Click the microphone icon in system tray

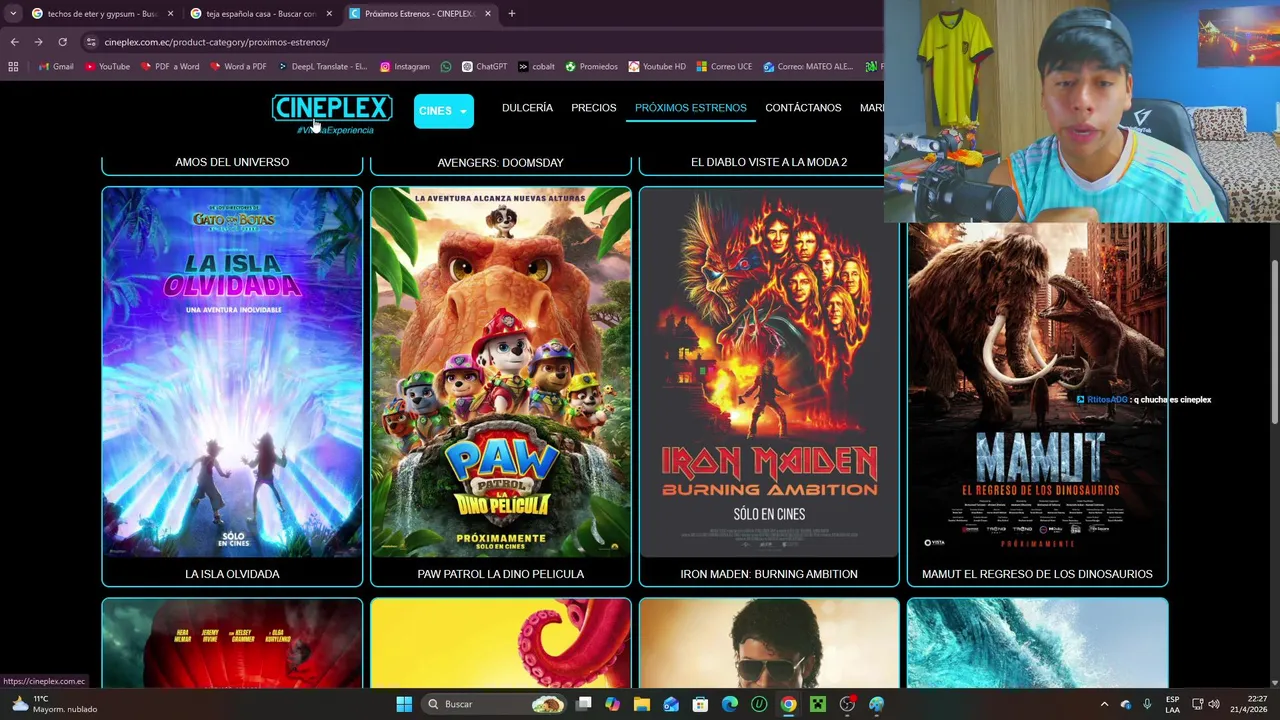point(1147,704)
